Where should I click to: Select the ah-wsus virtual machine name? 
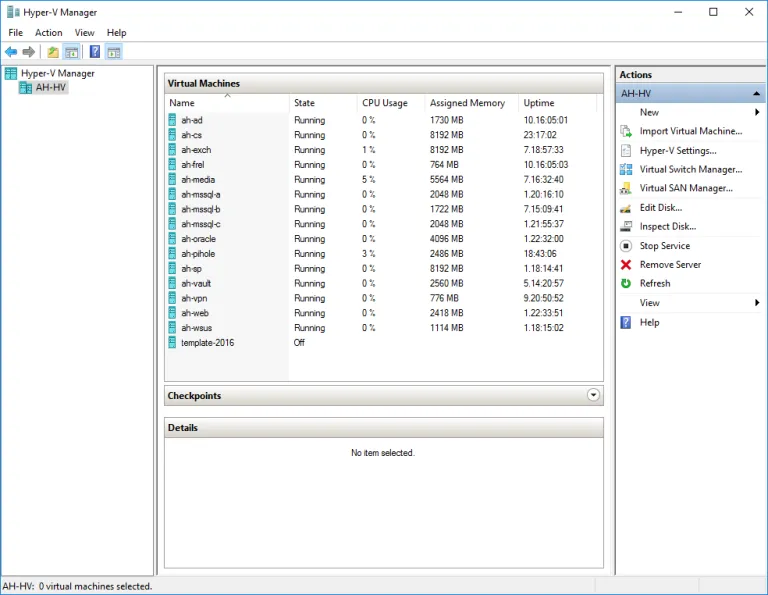tap(196, 328)
